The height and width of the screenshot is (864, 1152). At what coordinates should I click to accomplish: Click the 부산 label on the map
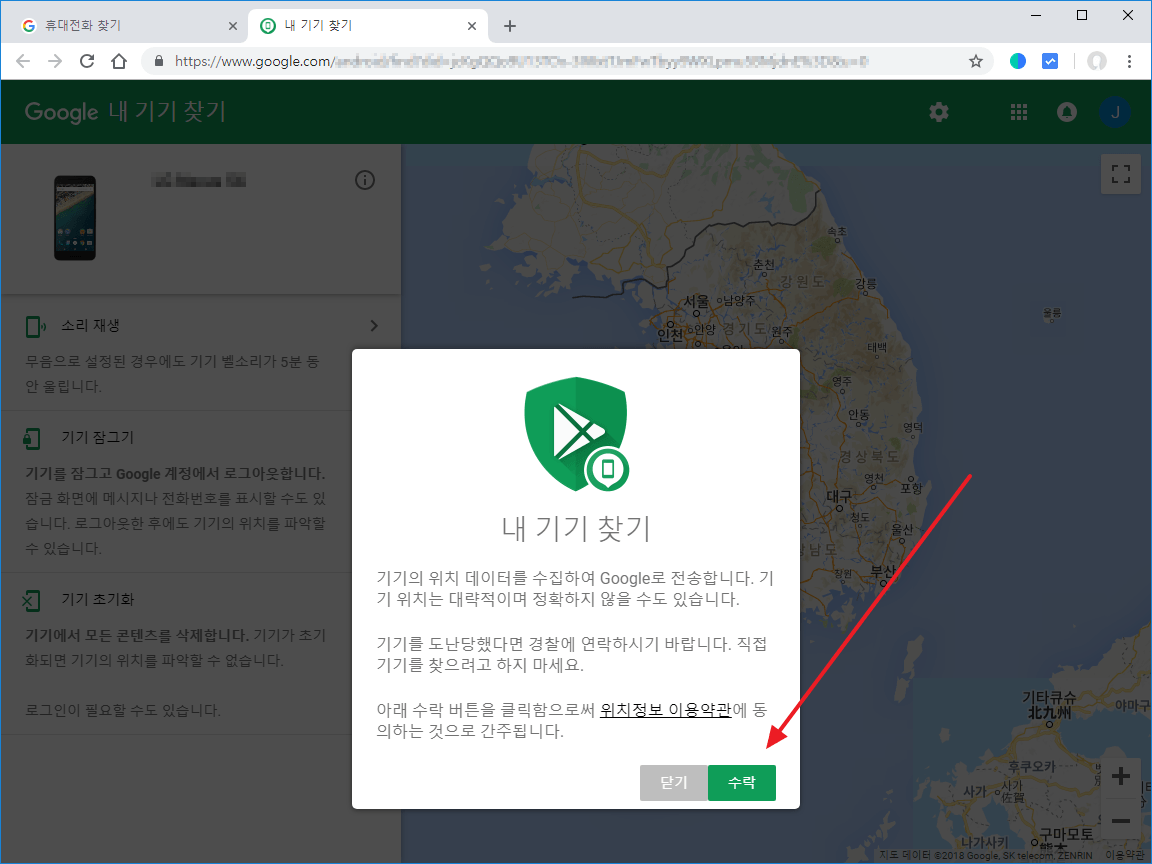pyautogui.click(x=884, y=571)
